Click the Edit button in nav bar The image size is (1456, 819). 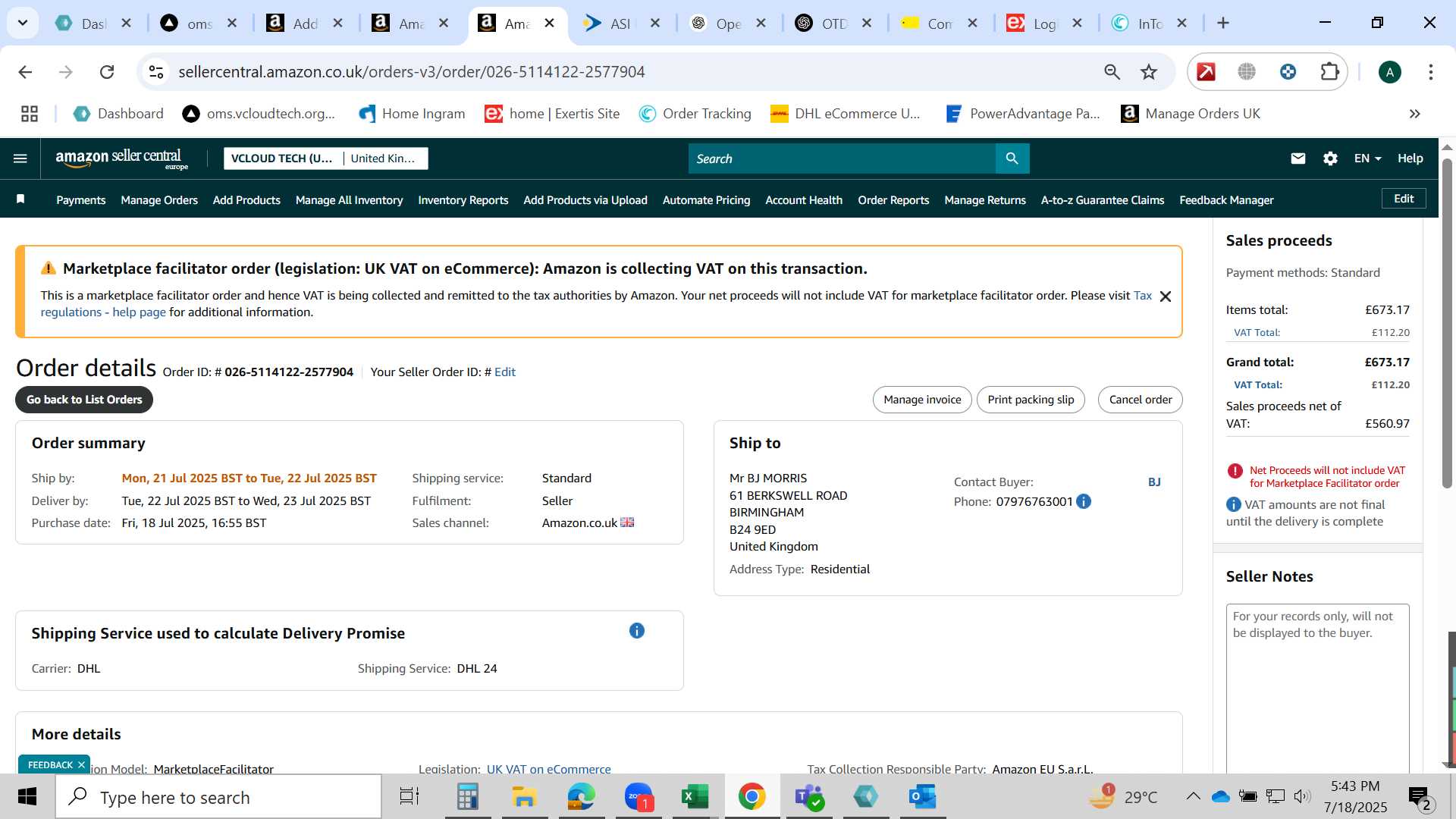tap(1404, 199)
